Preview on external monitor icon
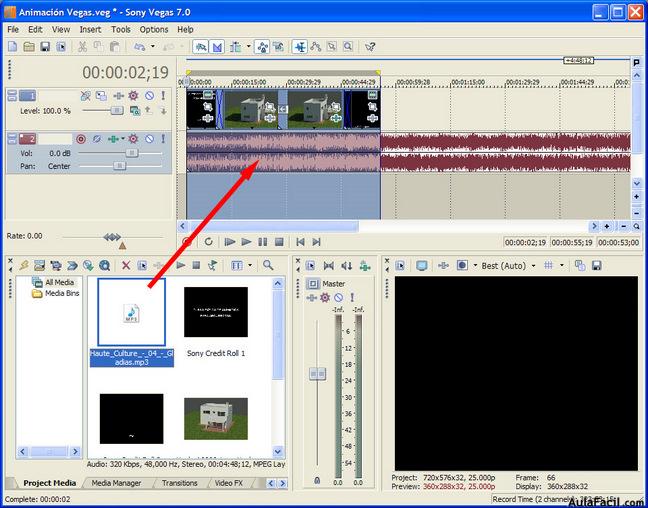The width and height of the screenshot is (648, 508). [421, 265]
